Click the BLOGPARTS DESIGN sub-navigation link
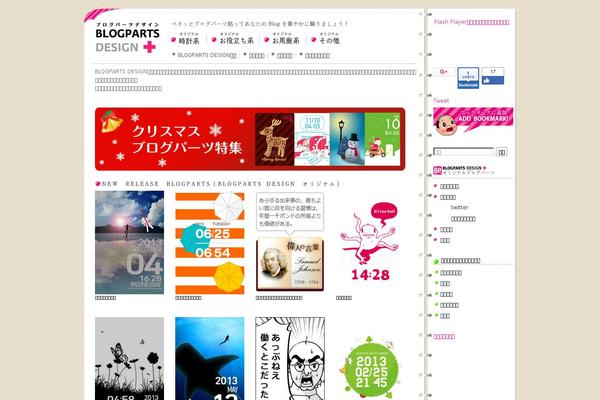The width and height of the screenshot is (600, 400). click(x=205, y=56)
